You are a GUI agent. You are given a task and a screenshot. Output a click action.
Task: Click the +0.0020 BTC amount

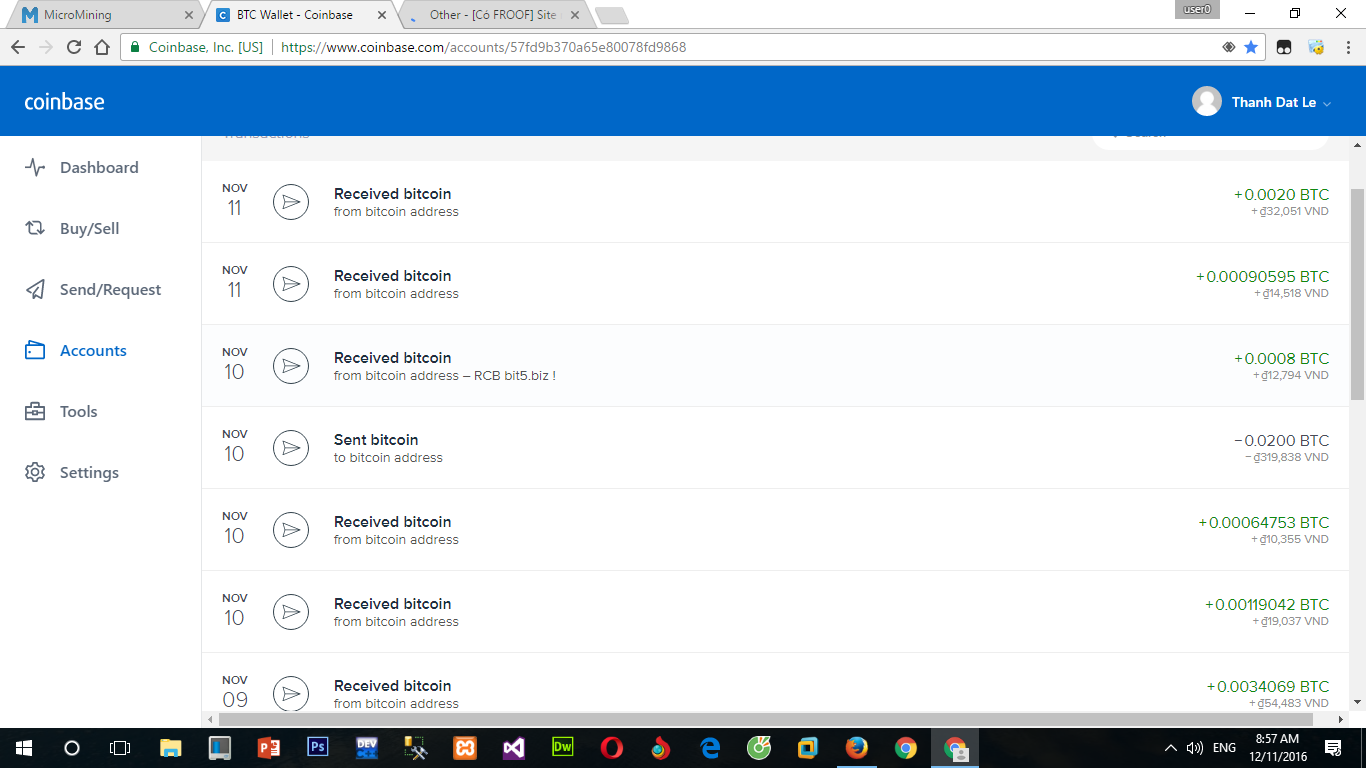[x=1282, y=195]
